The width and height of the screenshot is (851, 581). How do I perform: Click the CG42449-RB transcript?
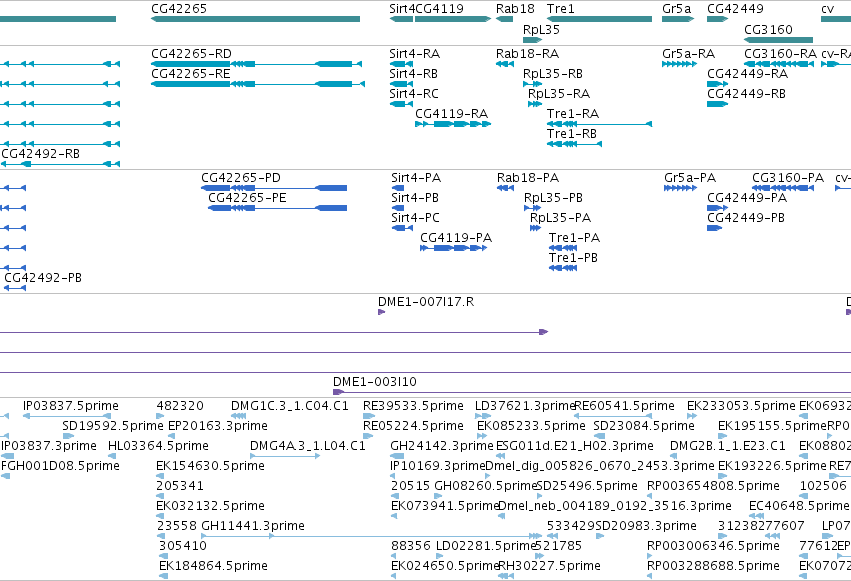[717, 104]
